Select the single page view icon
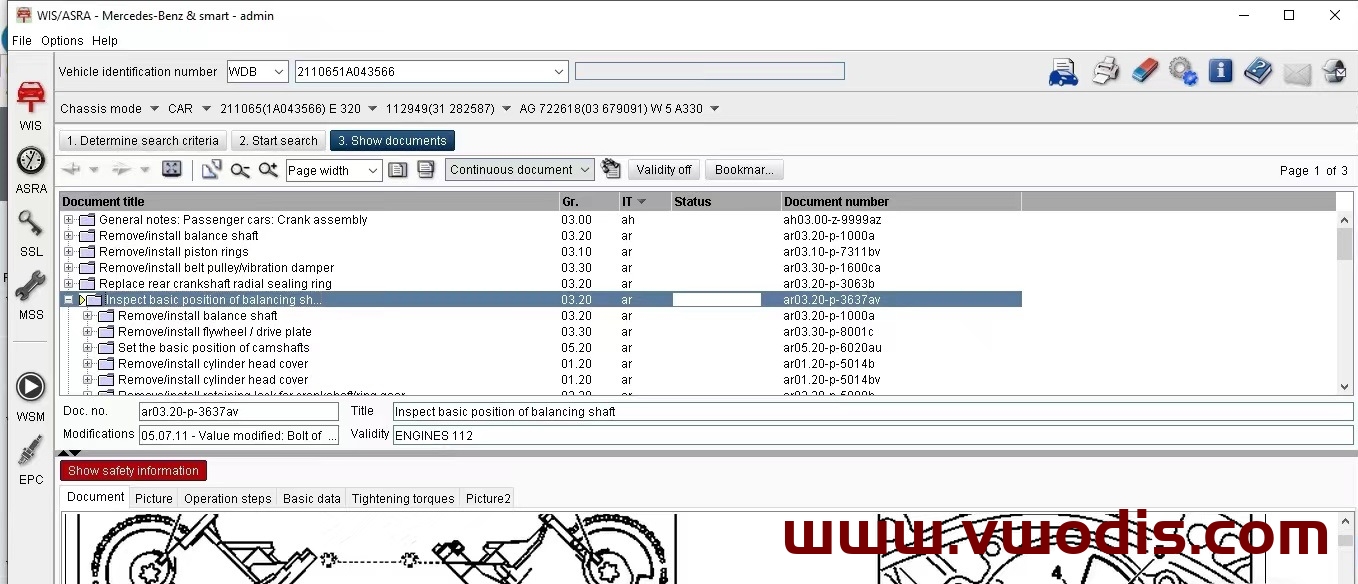The height and width of the screenshot is (584, 1358). click(398, 170)
